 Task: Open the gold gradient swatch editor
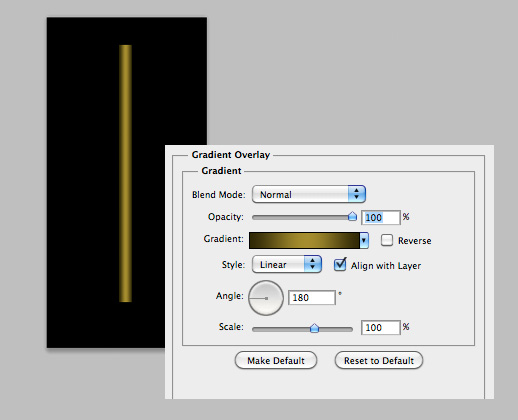tap(304, 240)
